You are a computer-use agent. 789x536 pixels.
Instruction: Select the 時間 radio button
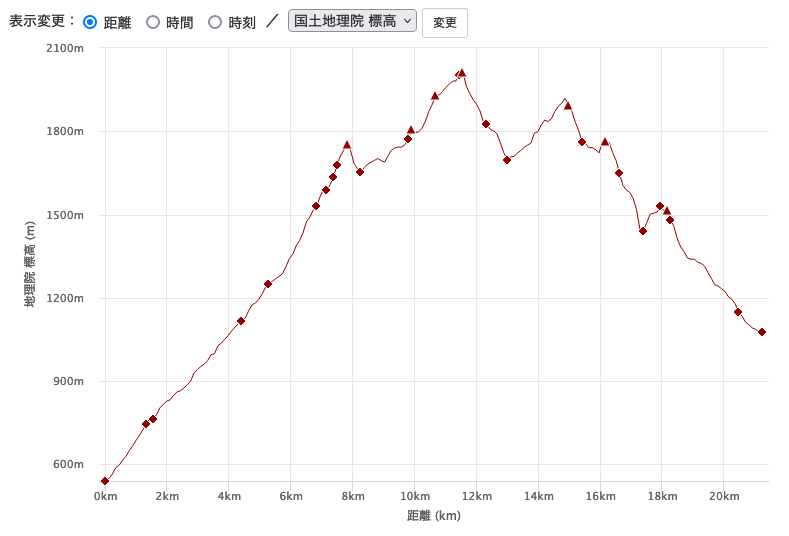click(153, 22)
